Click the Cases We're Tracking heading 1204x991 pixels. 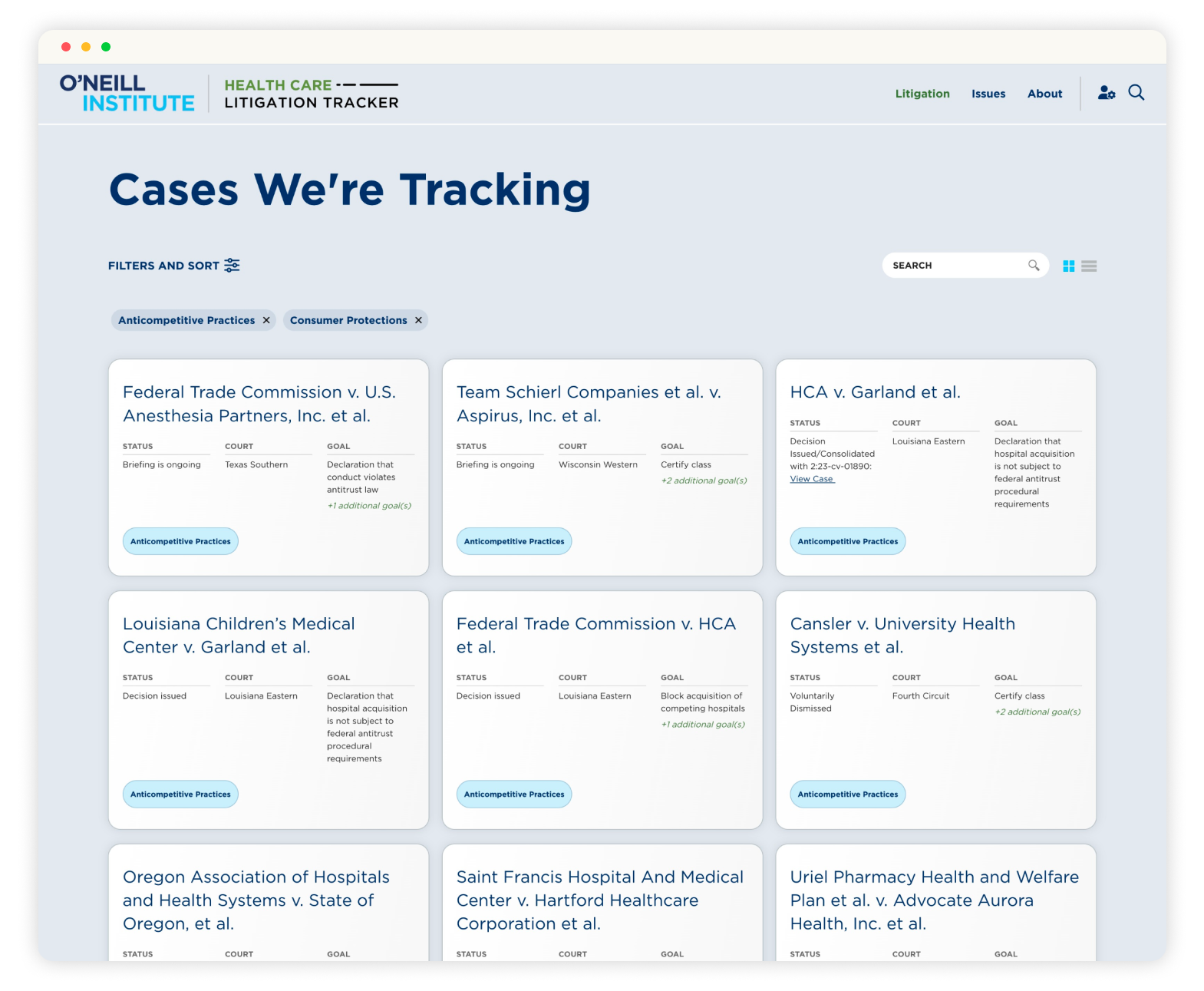350,190
